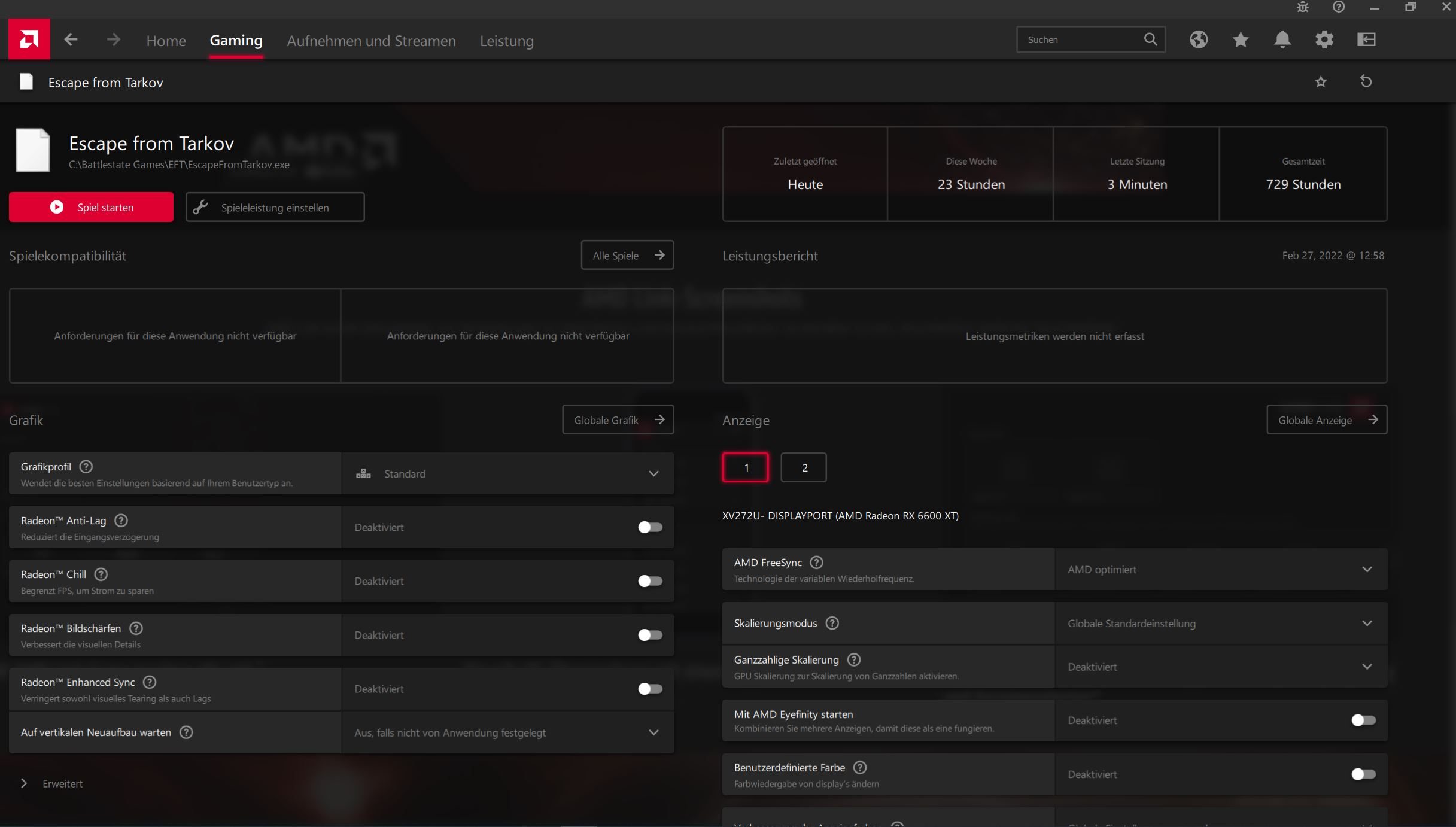The image size is (1456, 827).
Task: Open favorites with the top star icon
Action: 1240,39
